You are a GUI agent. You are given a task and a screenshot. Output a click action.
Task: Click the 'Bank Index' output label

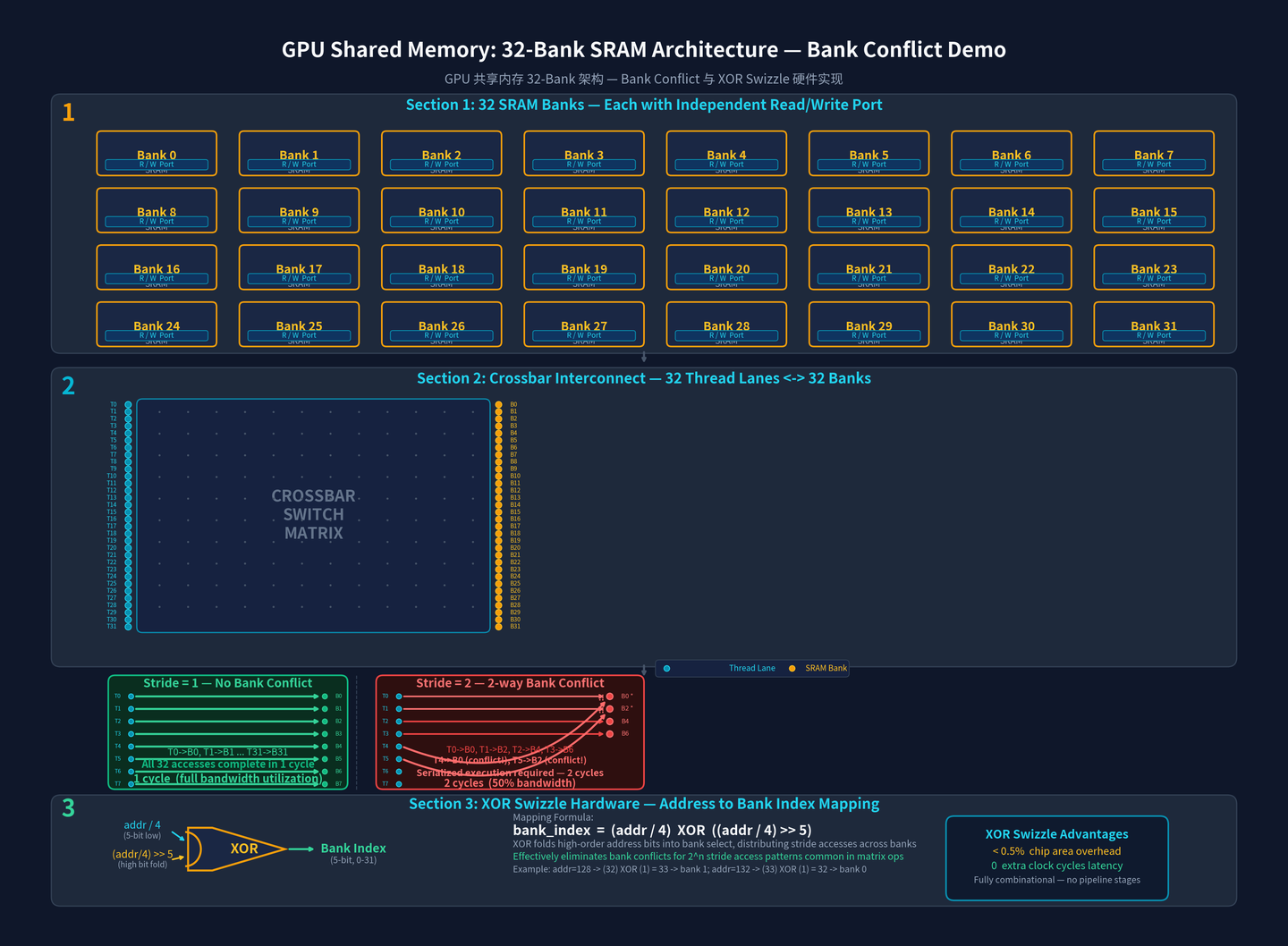353,849
